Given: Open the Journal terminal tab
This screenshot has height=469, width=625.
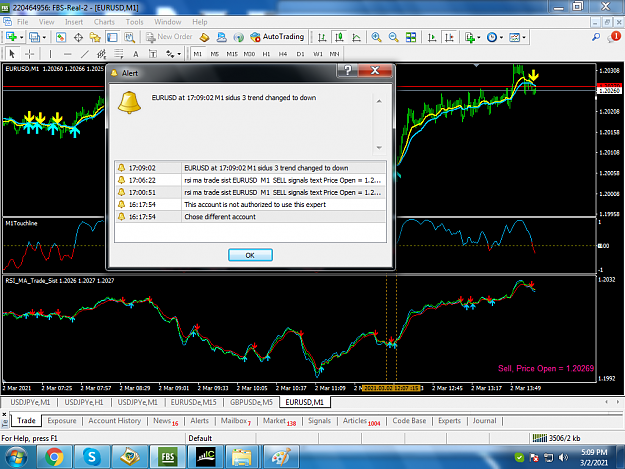Looking at the screenshot, I should [x=484, y=421].
